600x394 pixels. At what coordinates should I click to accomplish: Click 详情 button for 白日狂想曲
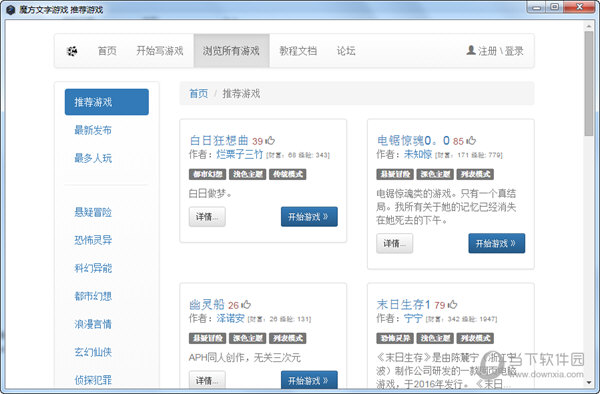207,217
